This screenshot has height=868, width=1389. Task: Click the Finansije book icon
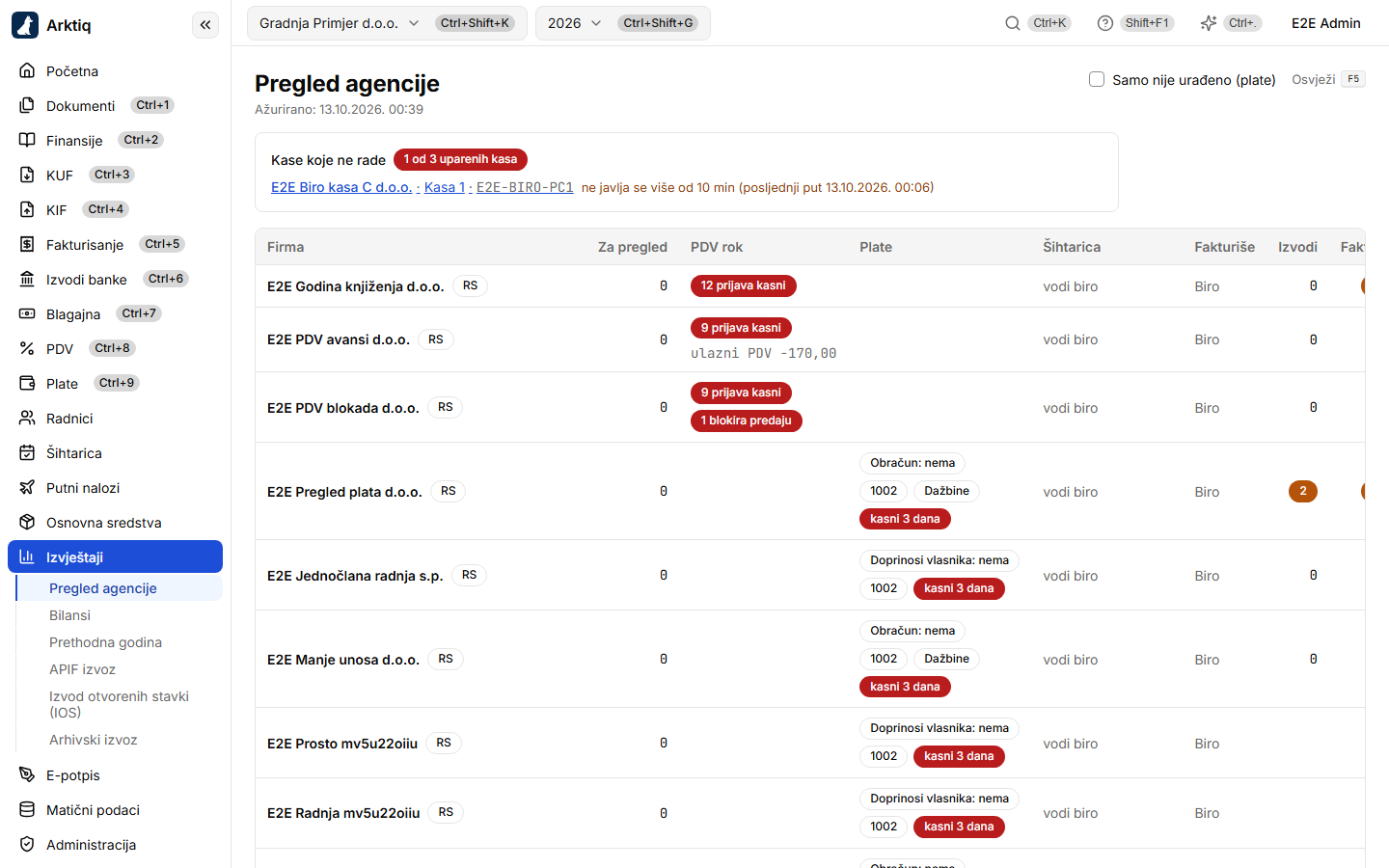coord(27,141)
